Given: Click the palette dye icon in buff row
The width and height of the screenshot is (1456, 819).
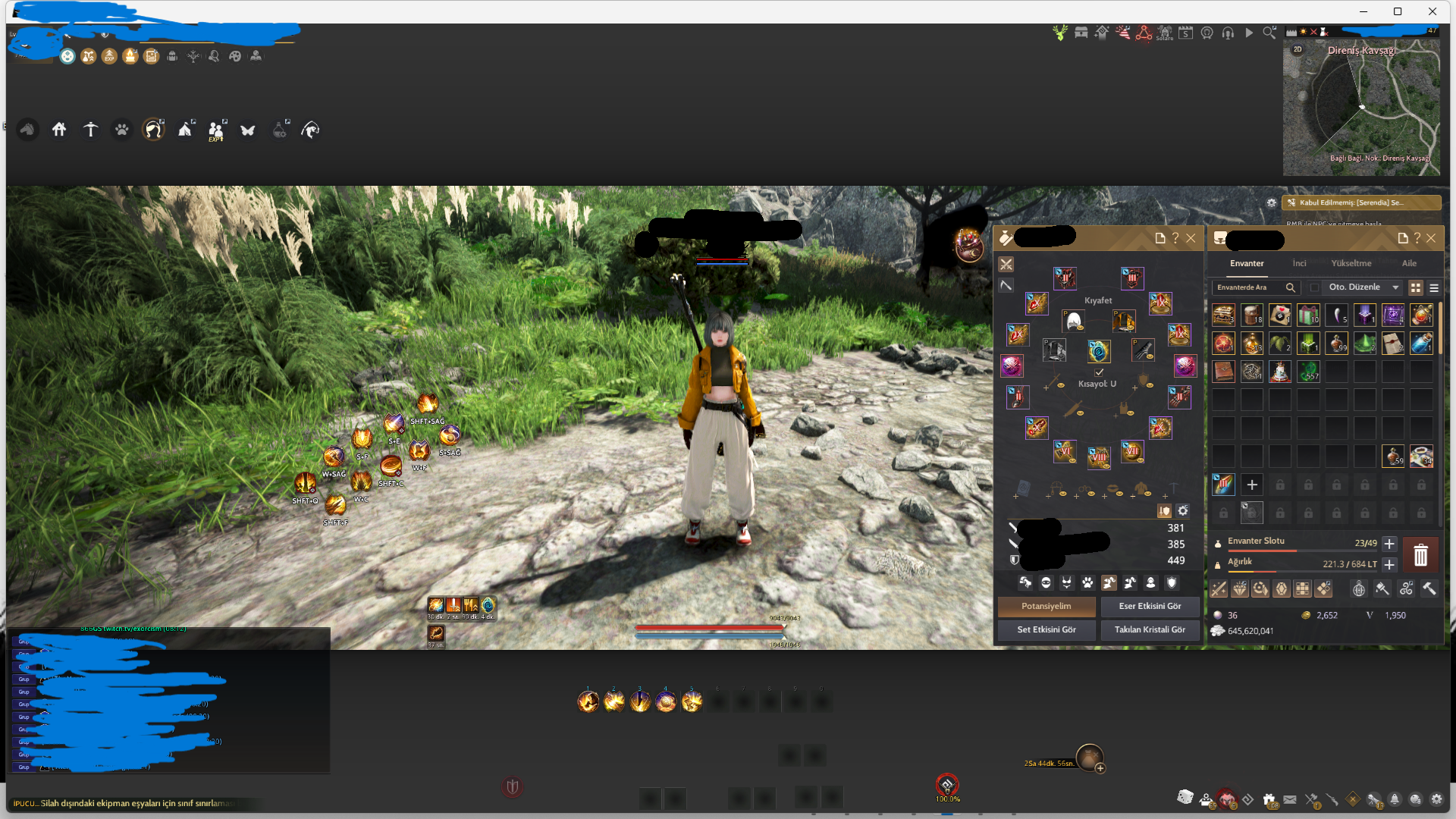Looking at the screenshot, I should [235, 56].
